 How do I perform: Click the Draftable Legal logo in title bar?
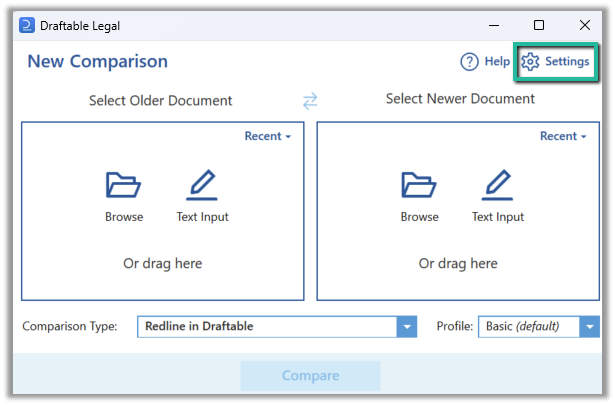click(x=27, y=25)
